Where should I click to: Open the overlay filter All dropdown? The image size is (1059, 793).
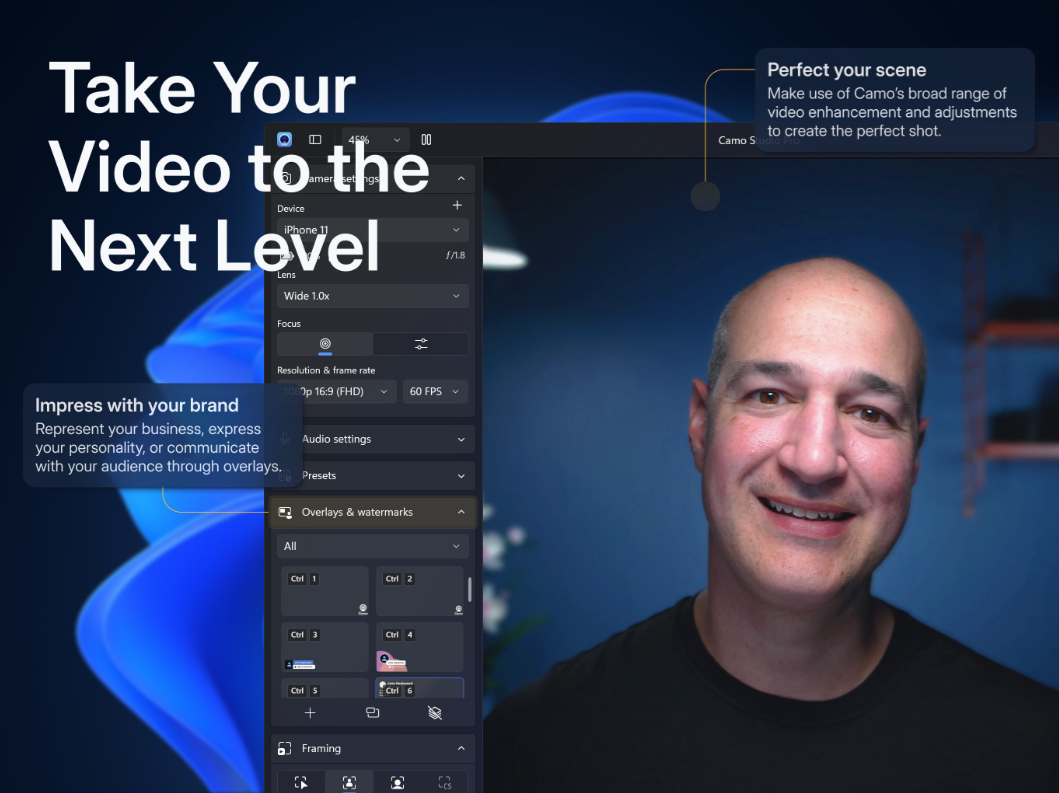click(x=372, y=546)
